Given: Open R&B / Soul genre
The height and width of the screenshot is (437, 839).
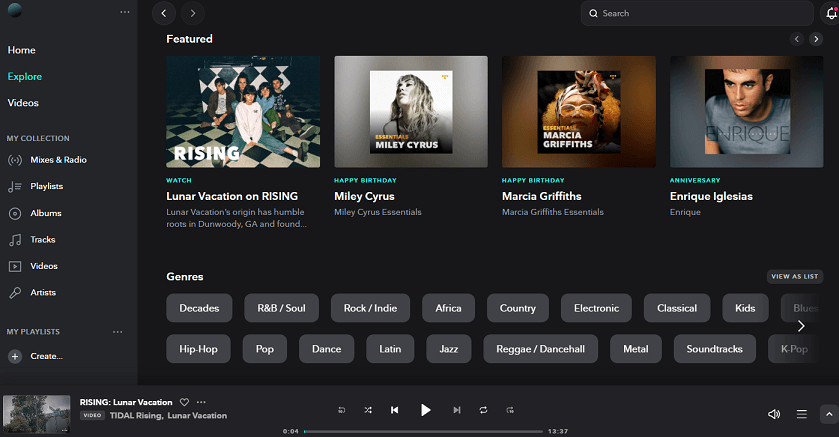Looking at the screenshot, I should coord(281,308).
